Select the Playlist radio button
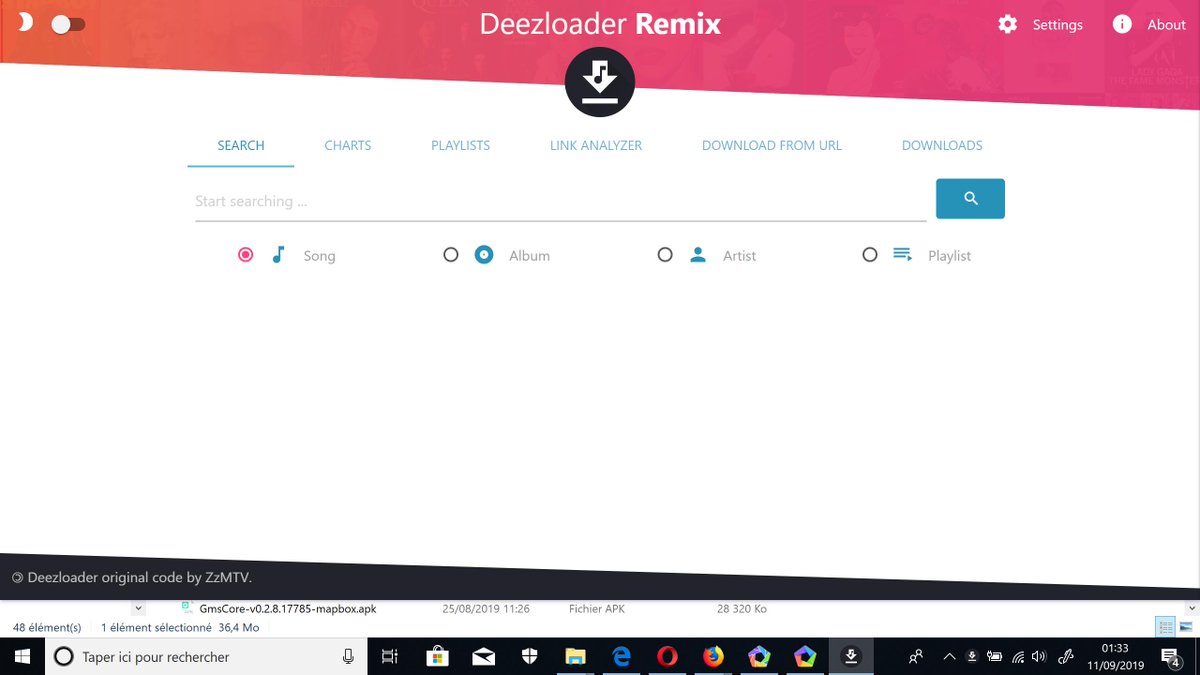Screen dimensions: 1200x675 (870, 255)
